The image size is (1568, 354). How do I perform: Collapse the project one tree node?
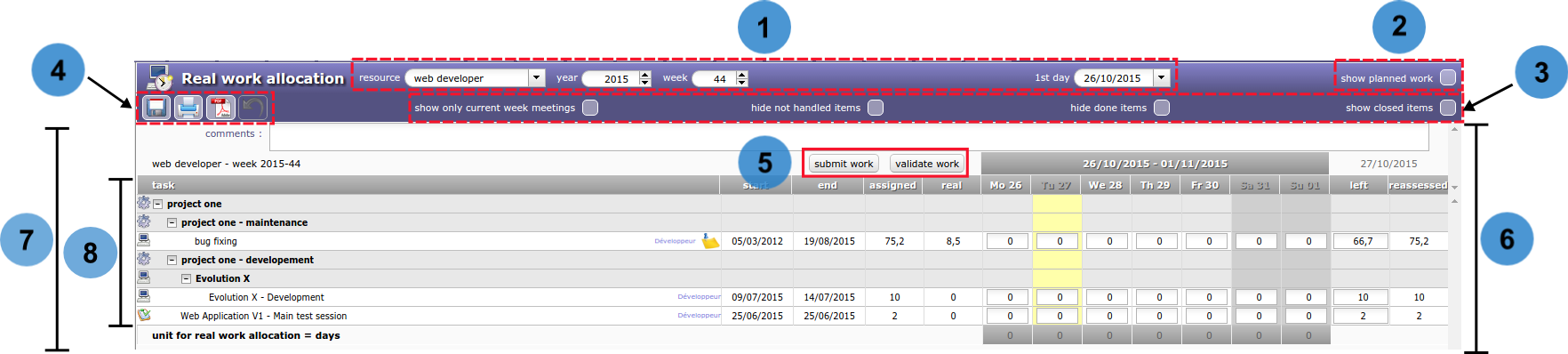(158, 204)
